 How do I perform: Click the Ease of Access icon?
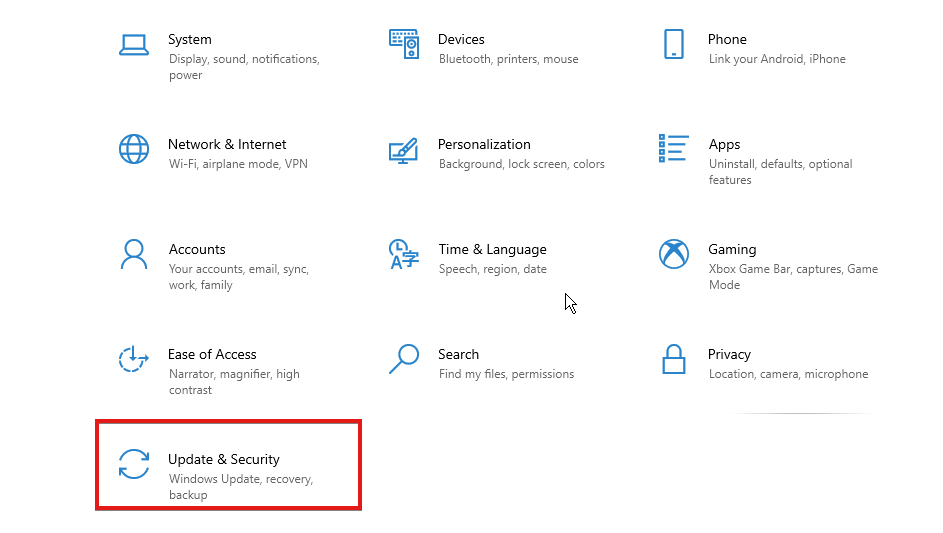coord(134,359)
